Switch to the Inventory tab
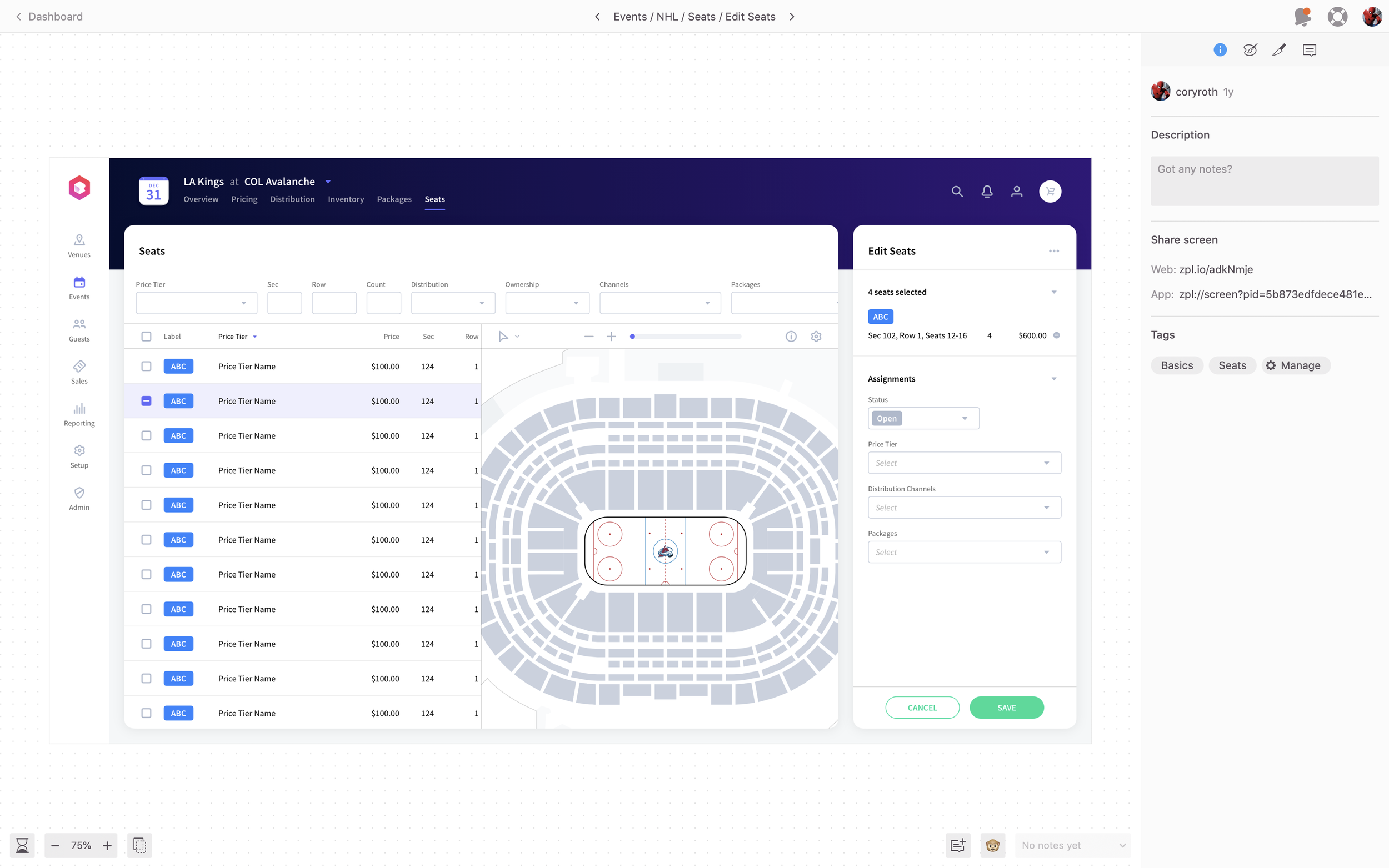This screenshot has width=1389, height=868. [346, 199]
